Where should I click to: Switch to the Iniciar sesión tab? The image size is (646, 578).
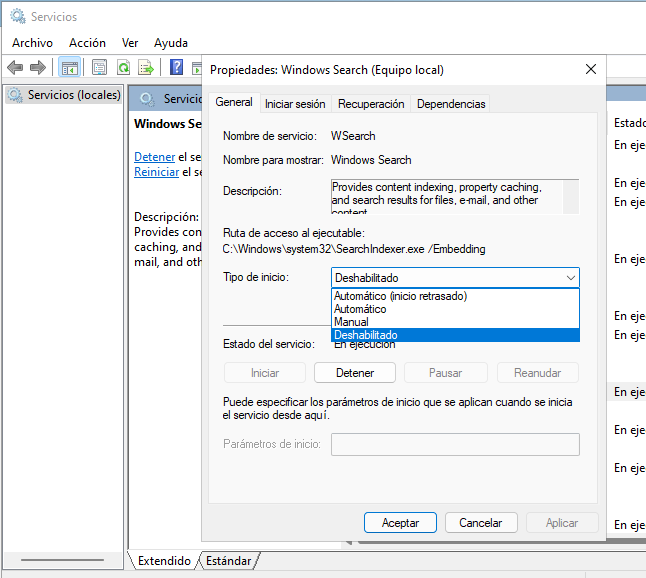[x=295, y=104]
